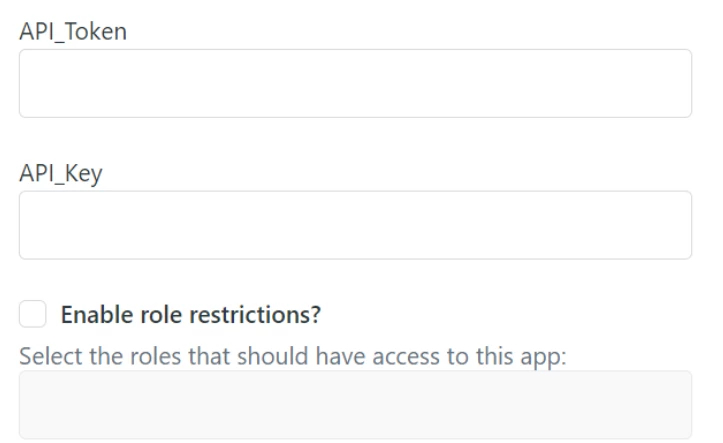Screen dimensions: 723x443
Task: Expand the role access multi-select field
Action: [x=355, y=405]
